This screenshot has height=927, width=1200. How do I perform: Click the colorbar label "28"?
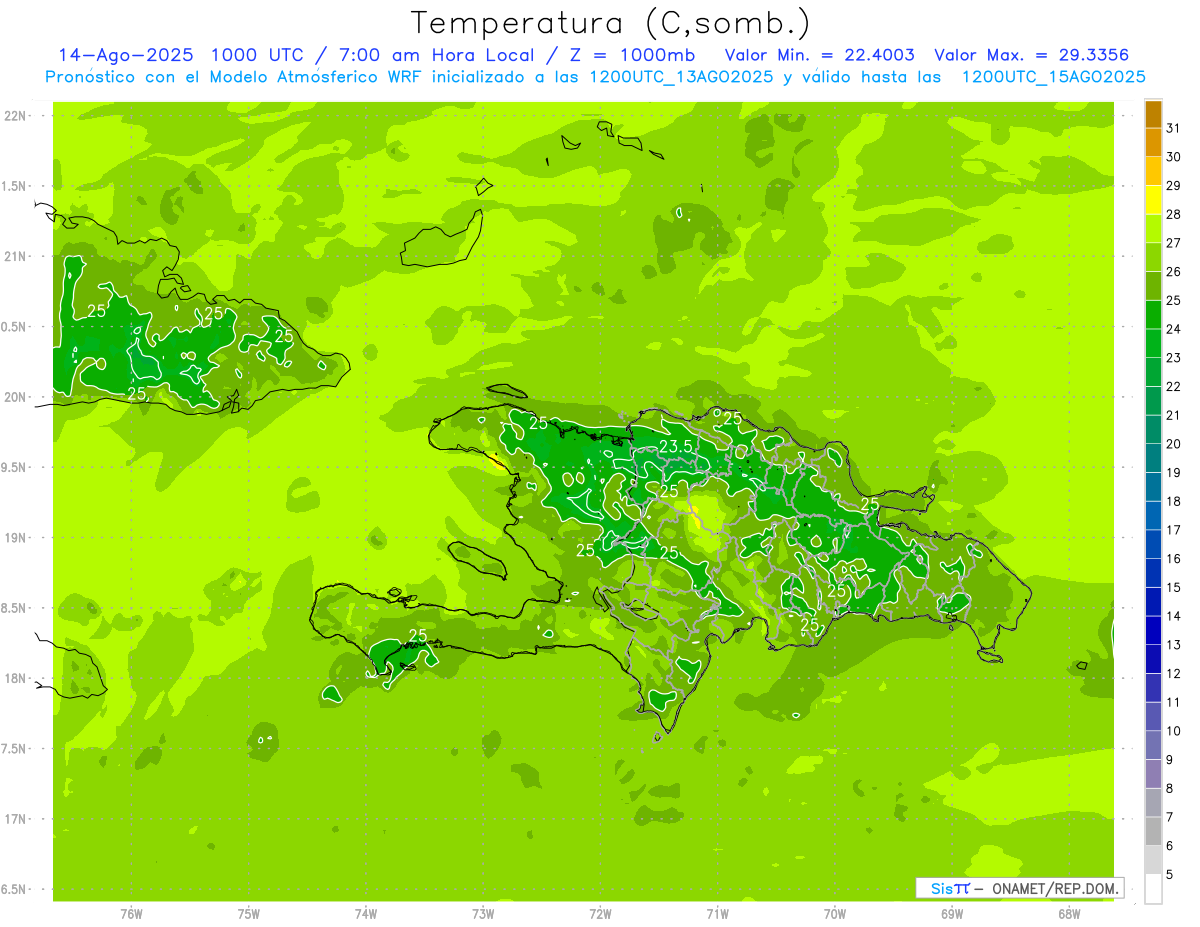[1173, 214]
